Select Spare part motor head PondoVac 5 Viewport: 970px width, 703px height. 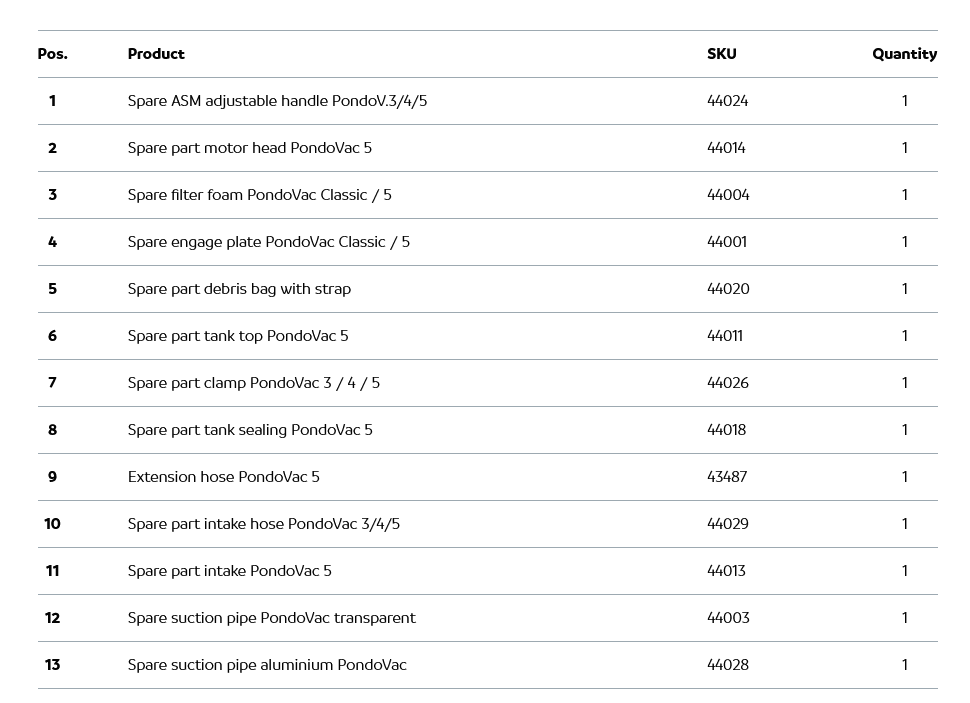pos(249,148)
